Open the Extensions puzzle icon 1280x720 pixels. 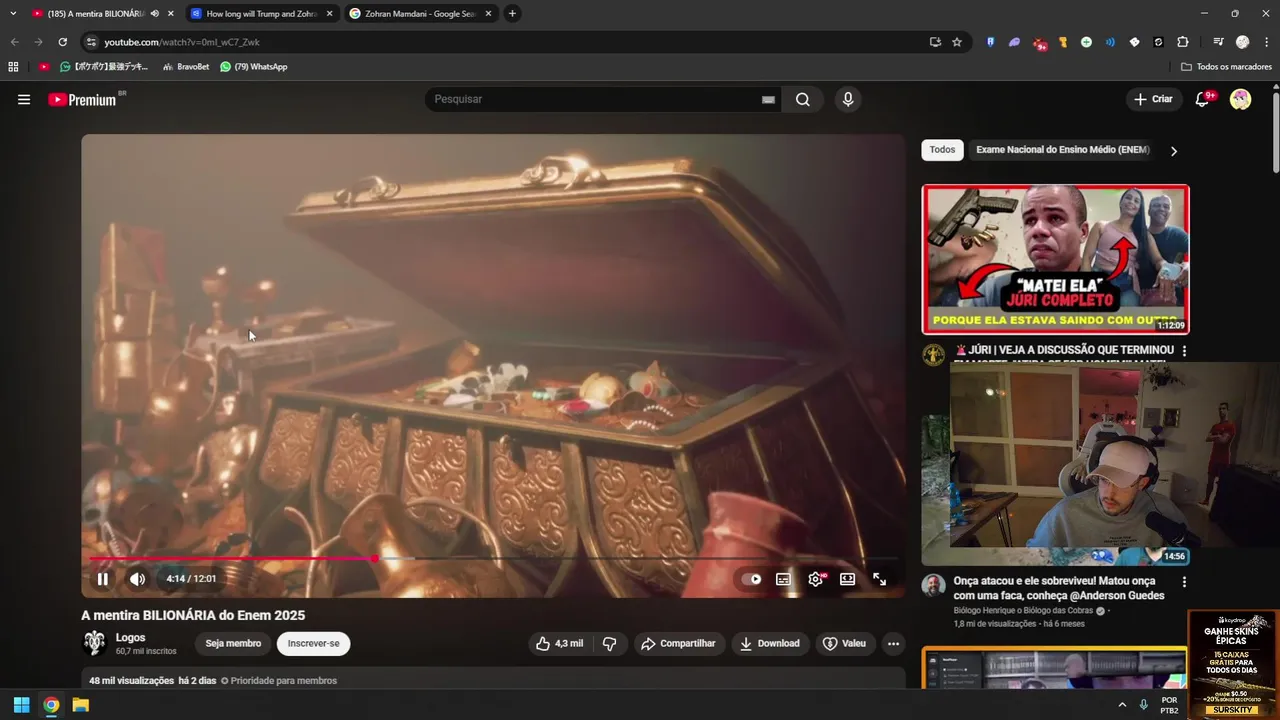tap(1183, 42)
